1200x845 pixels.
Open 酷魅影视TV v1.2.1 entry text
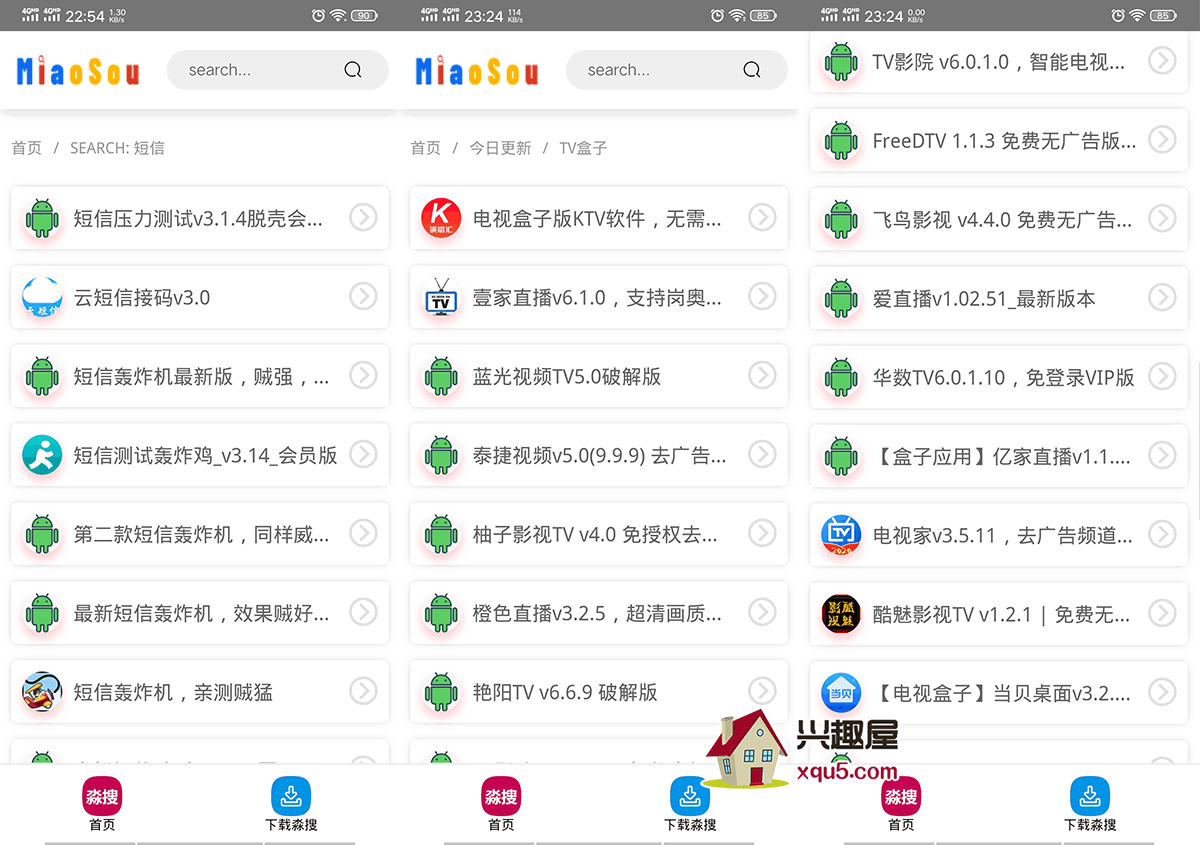coord(1002,614)
